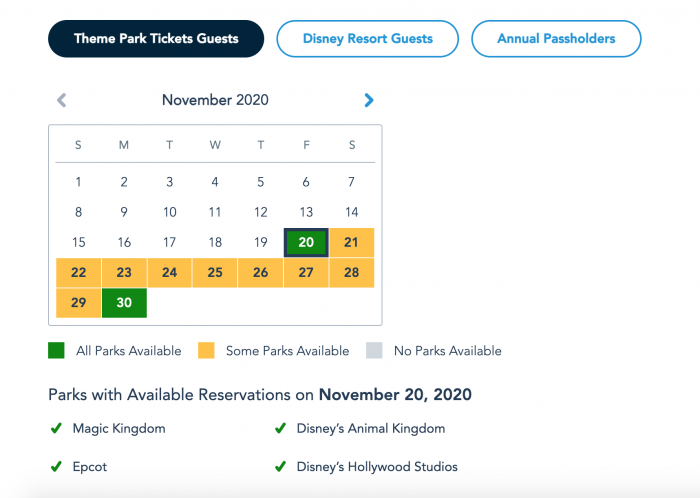This screenshot has width=700, height=498.
Task: Go to the previous month arrow
Action: pyautogui.click(x=62, y=100)
